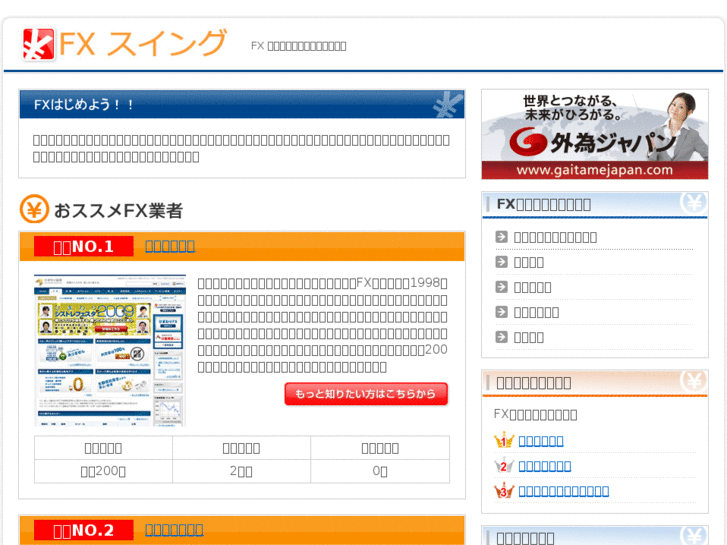The height and width of the screenshot is (545, 727).
Task: Click the red NO.1 ranking badge
Action: tap(83, 246)
